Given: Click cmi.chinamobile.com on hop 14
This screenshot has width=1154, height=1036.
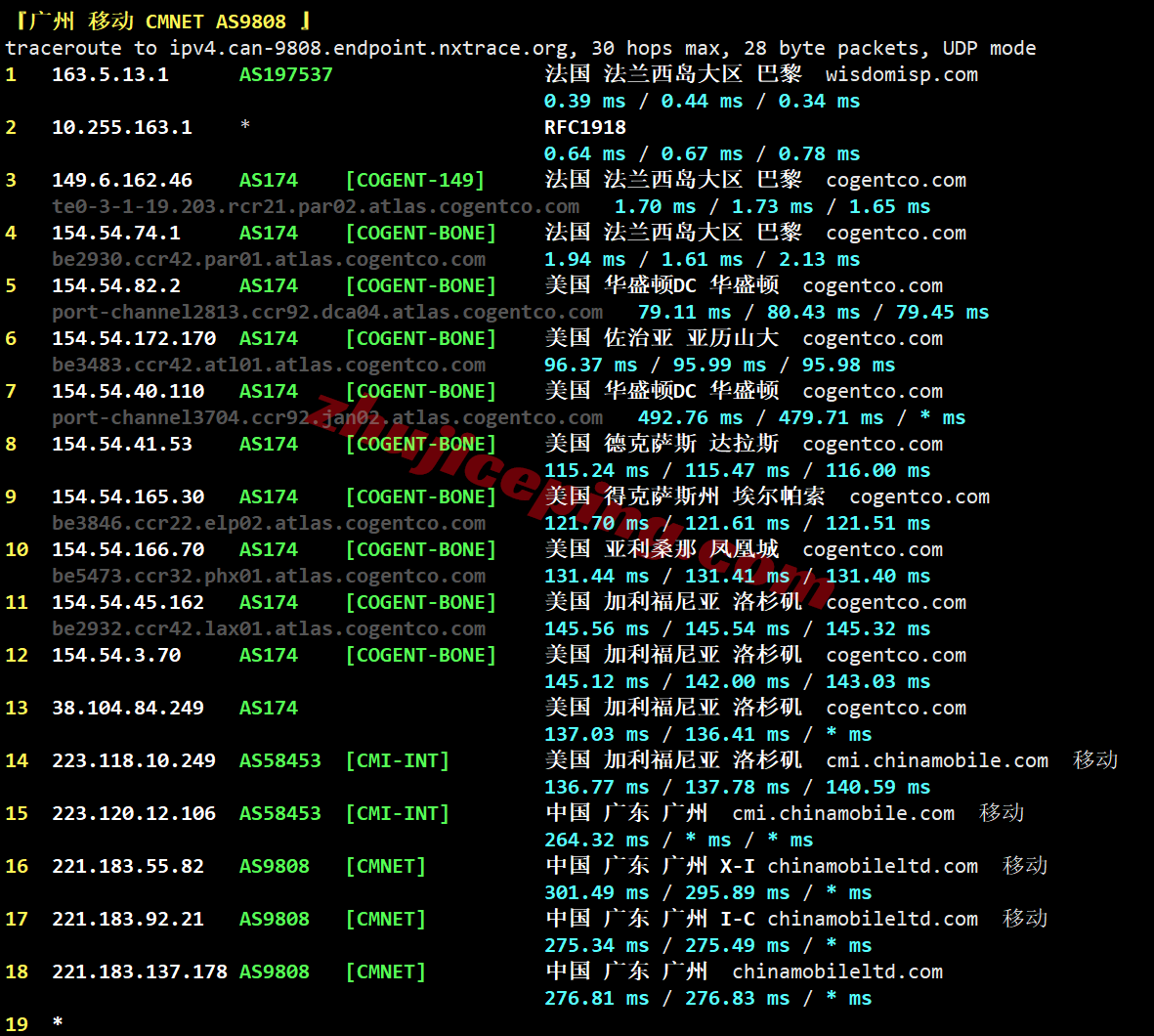Looking at the screenshot, I should pos(937,760).
